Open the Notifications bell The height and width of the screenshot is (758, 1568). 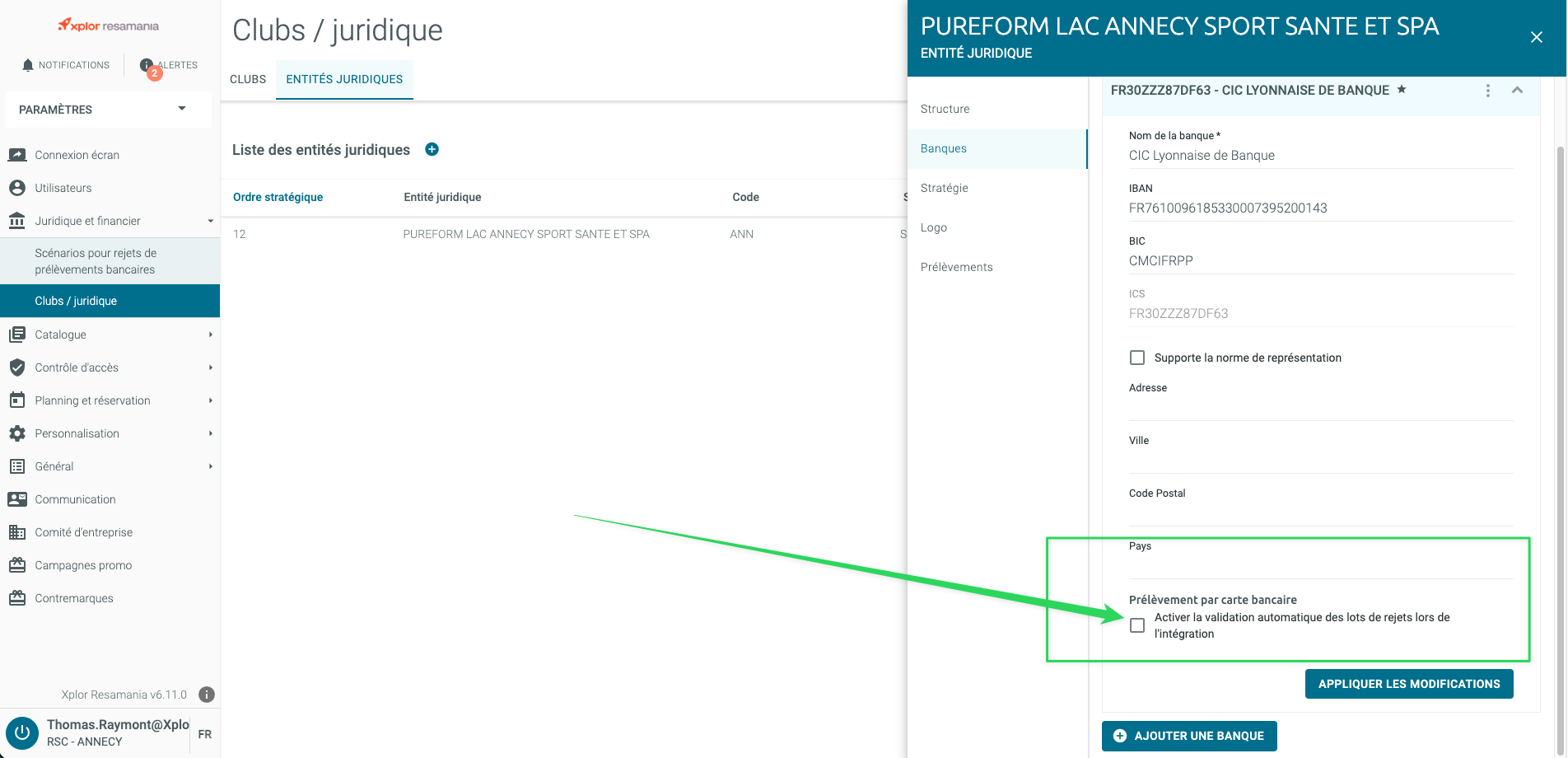point(65,65)
